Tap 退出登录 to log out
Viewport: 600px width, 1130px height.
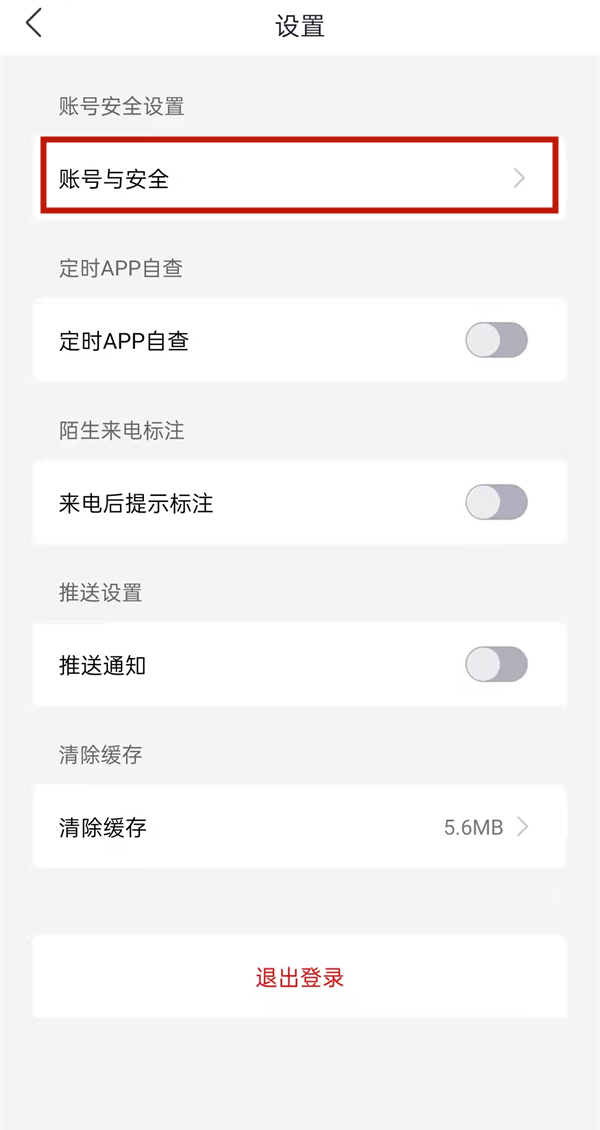coord(299,978)
